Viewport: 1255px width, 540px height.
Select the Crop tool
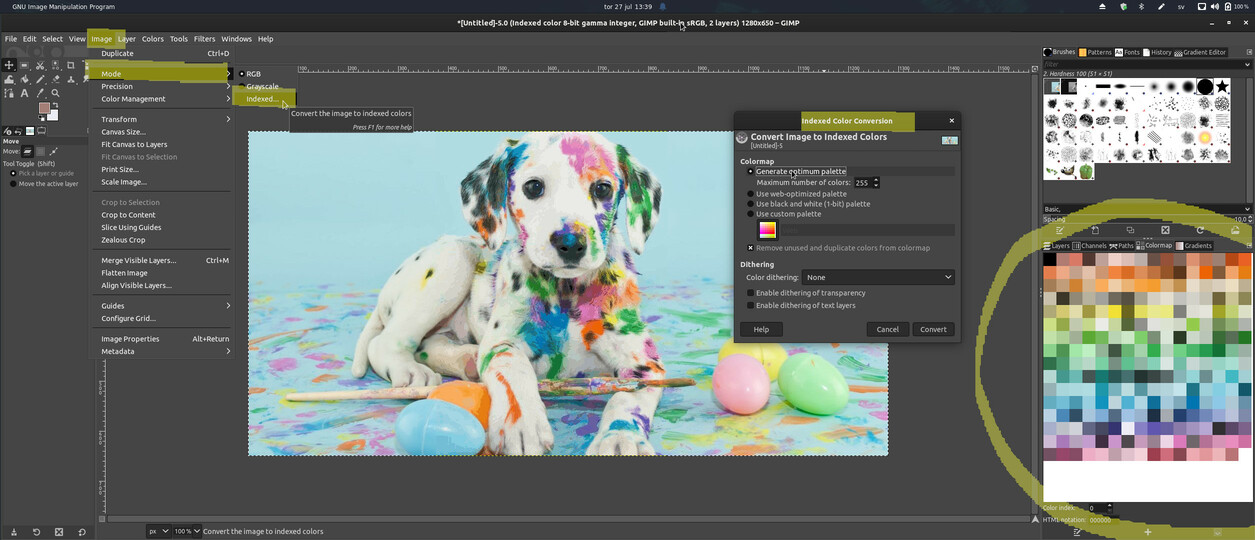(70, 65)
